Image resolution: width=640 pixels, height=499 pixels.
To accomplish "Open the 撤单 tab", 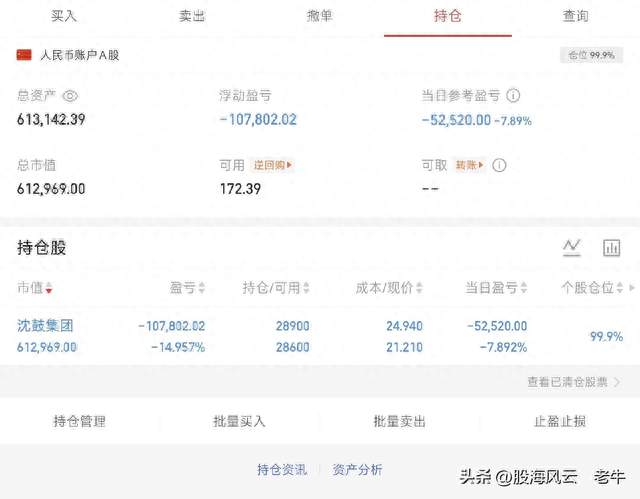I will (320, 16).
